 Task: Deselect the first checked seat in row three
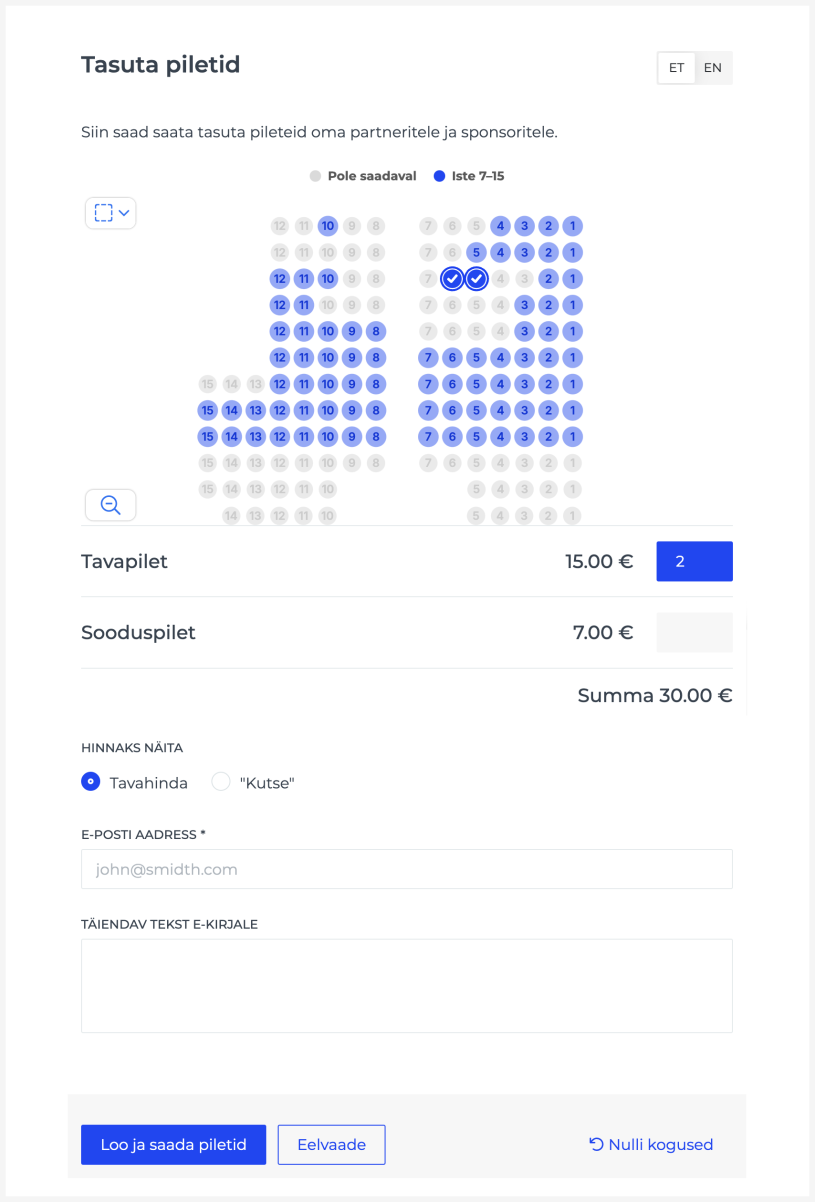click(x=452, y=278)
